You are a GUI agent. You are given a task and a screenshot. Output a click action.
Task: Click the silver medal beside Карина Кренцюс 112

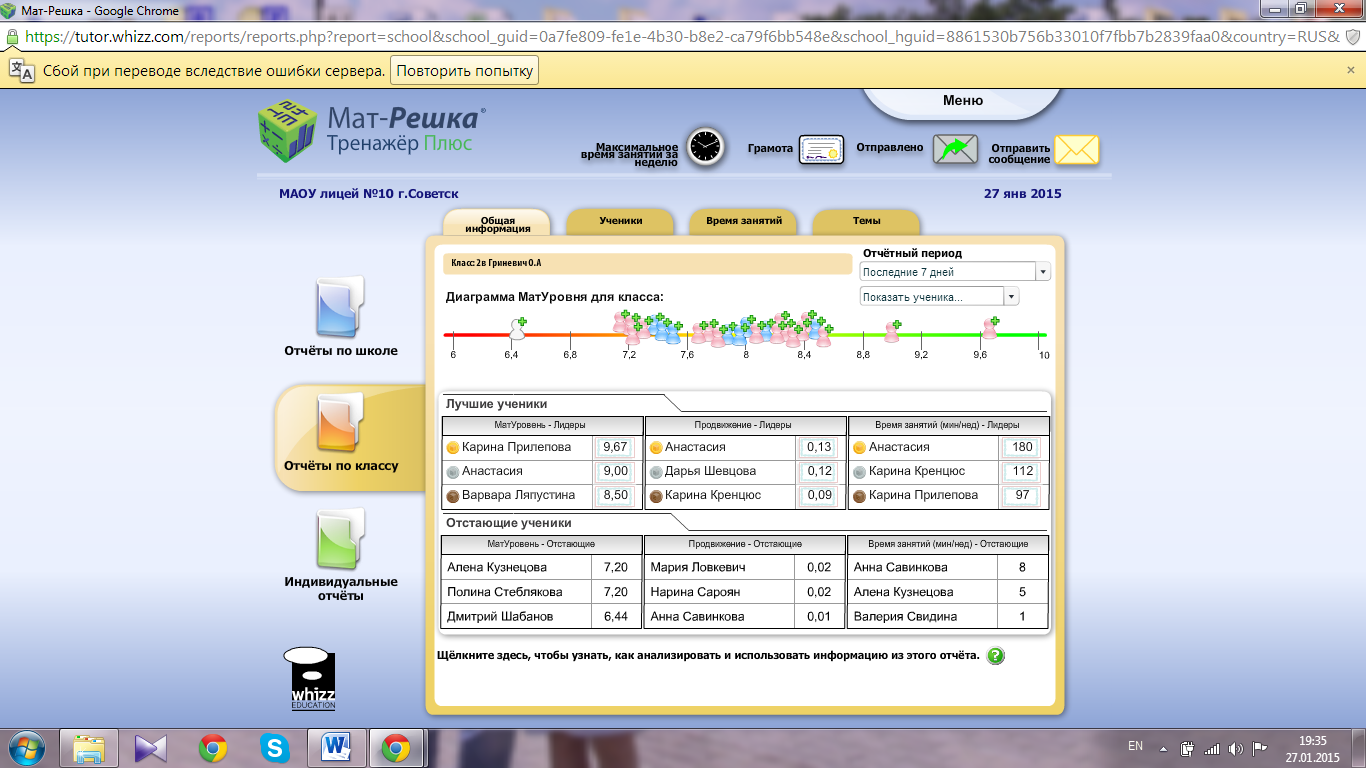click(x=860, y=472)
